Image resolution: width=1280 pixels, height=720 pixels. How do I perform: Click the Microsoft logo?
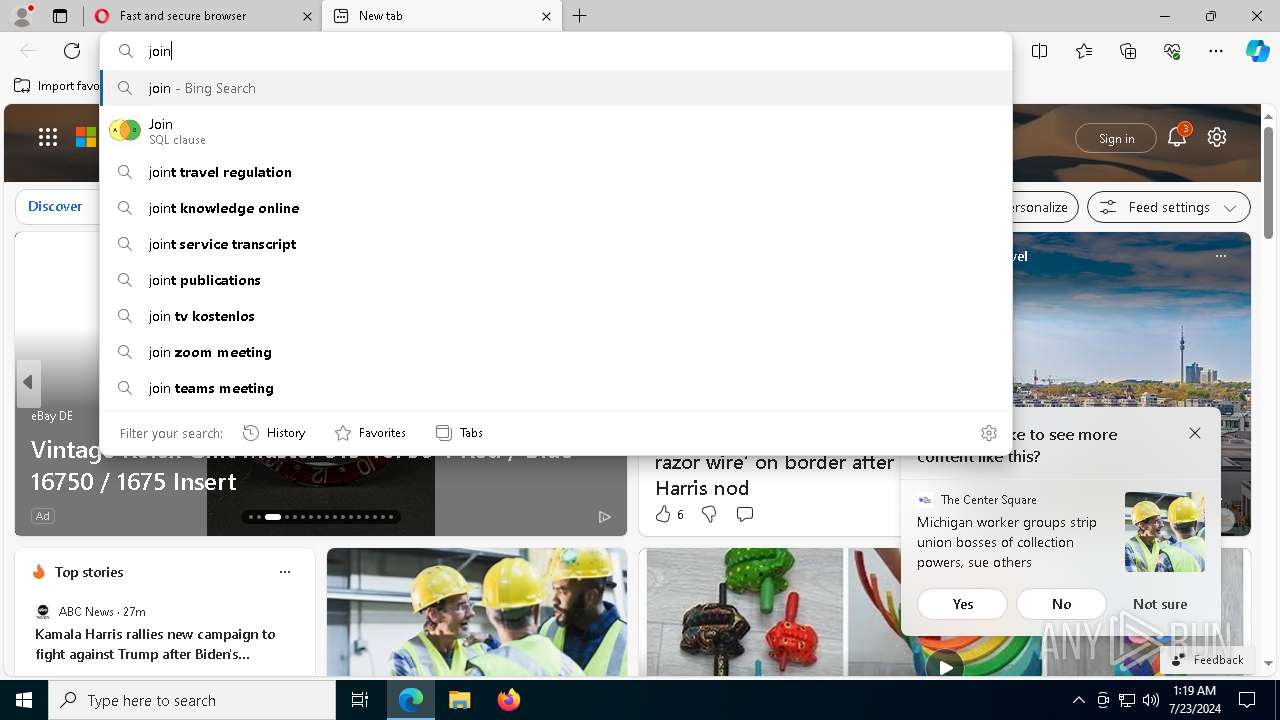(86, 137)
